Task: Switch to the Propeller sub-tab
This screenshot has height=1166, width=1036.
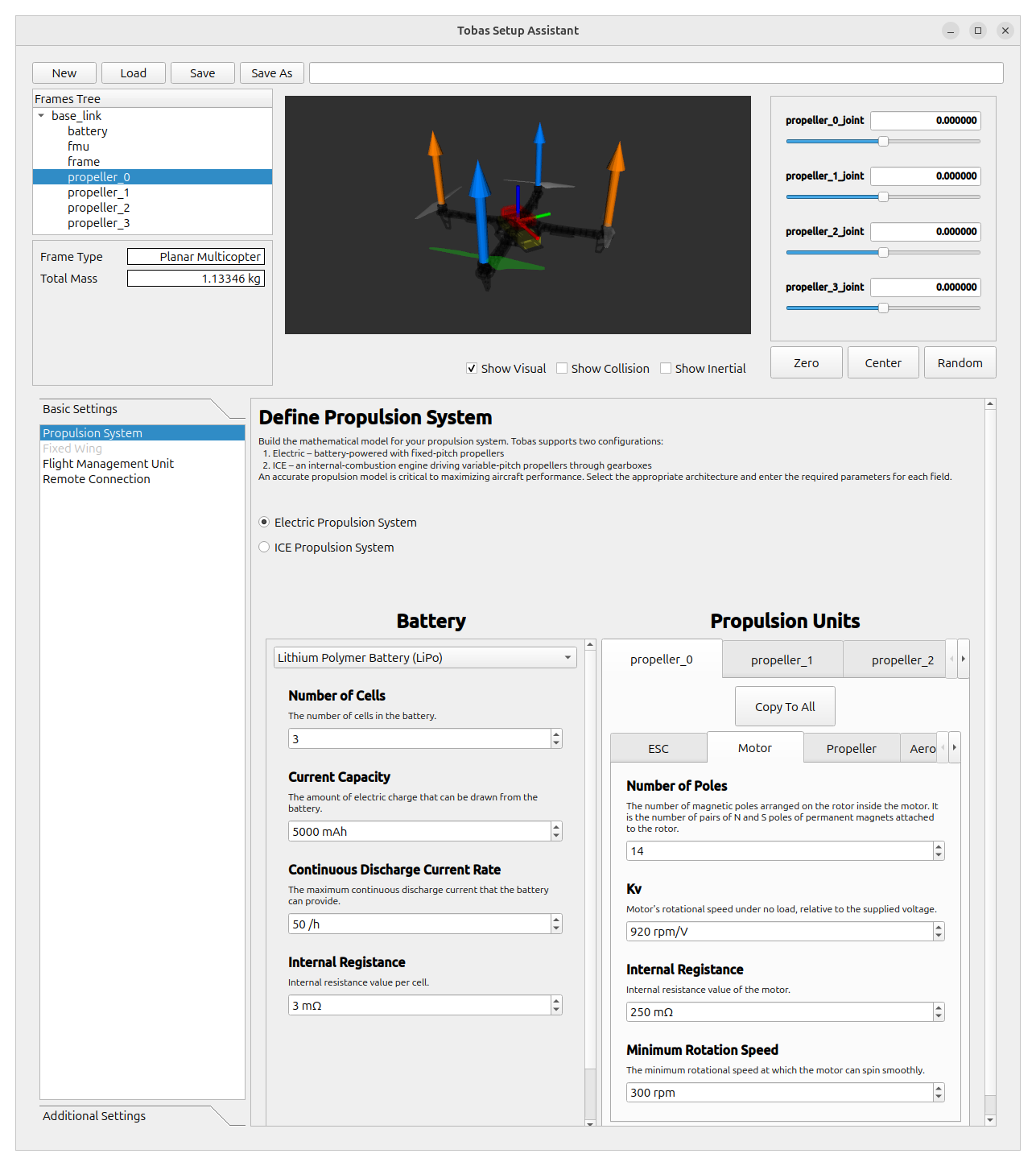Action: point(852,749)
